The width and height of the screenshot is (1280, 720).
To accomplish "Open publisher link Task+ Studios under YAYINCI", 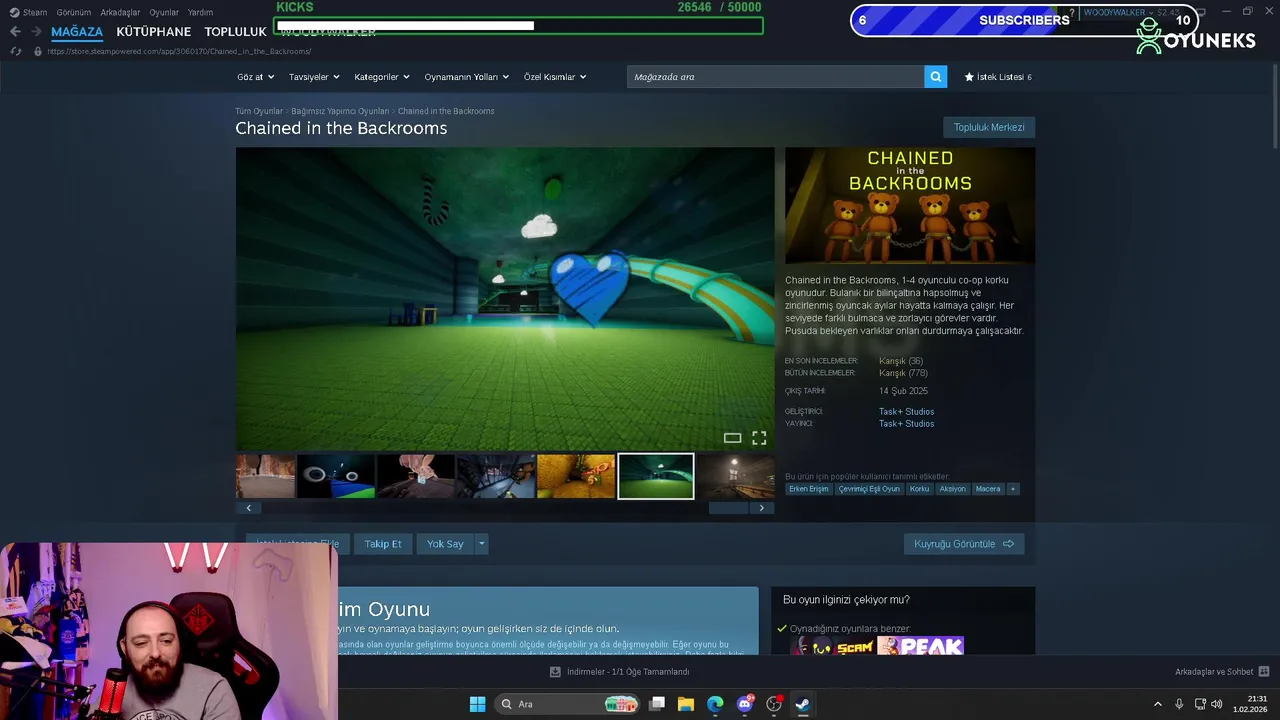I will 906,423.
